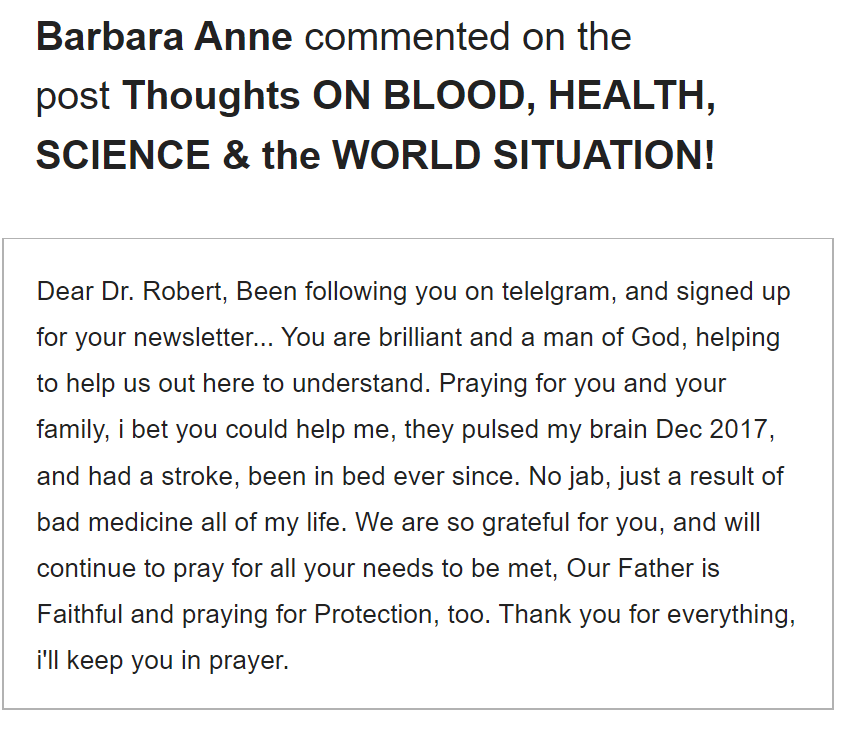
Task: Click the Barbara Anne commenter name
Action: [164, 38]
